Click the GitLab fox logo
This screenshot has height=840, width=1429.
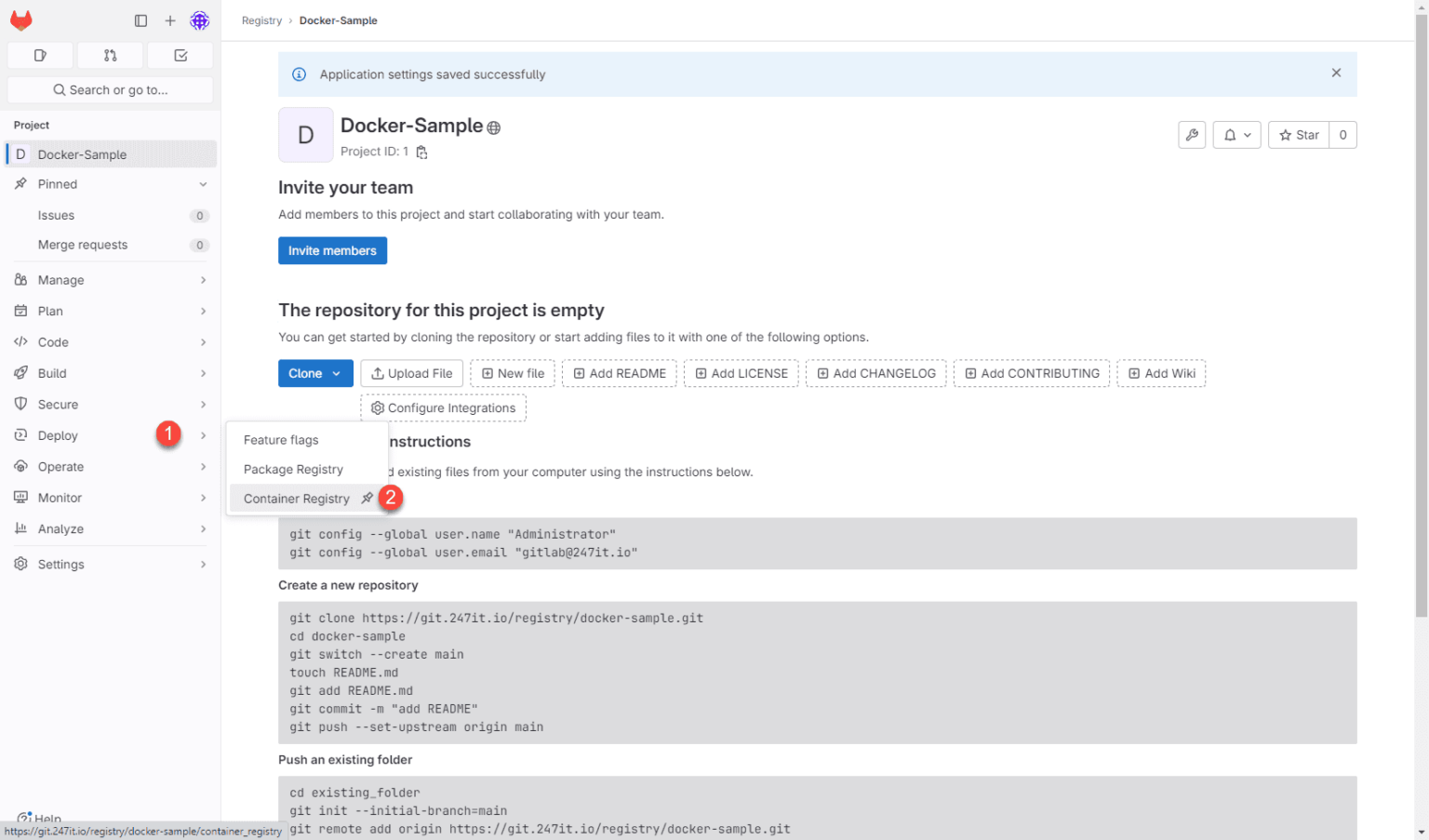click(x=21, y=20)
